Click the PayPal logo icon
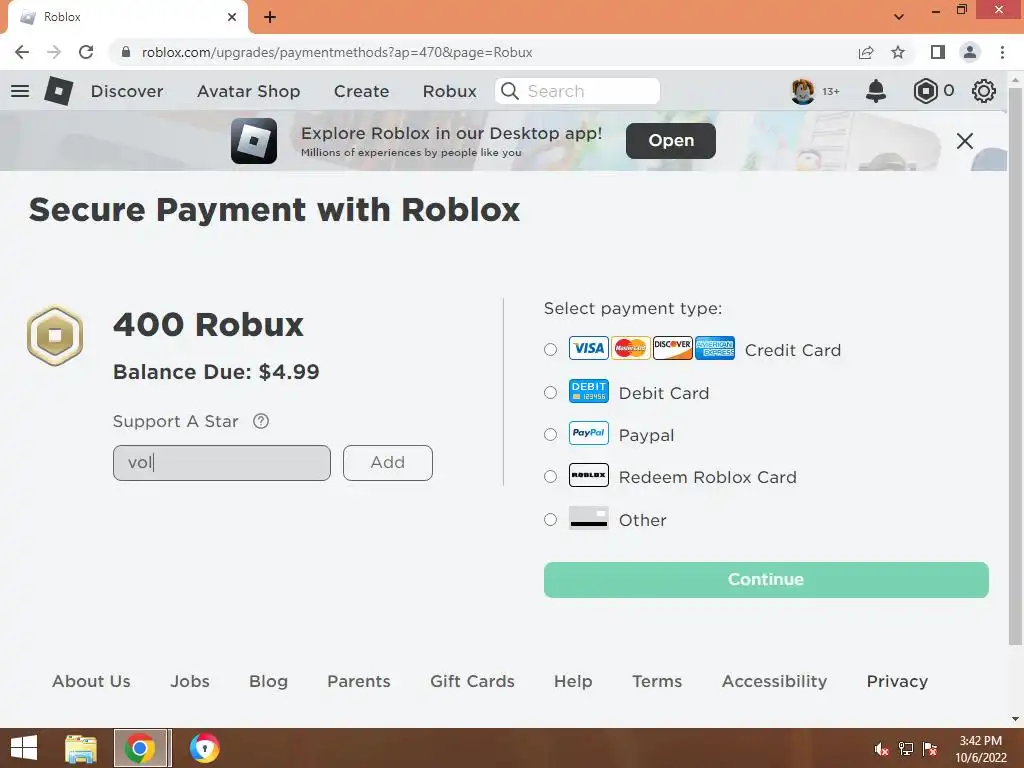The height and width of the screenshot is (768, 1024). tap(588, 433)
